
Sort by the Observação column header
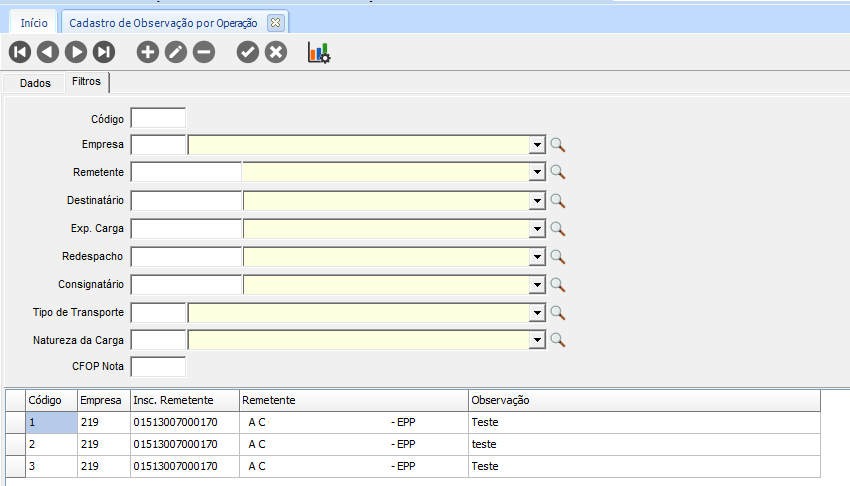pos(644,400)
